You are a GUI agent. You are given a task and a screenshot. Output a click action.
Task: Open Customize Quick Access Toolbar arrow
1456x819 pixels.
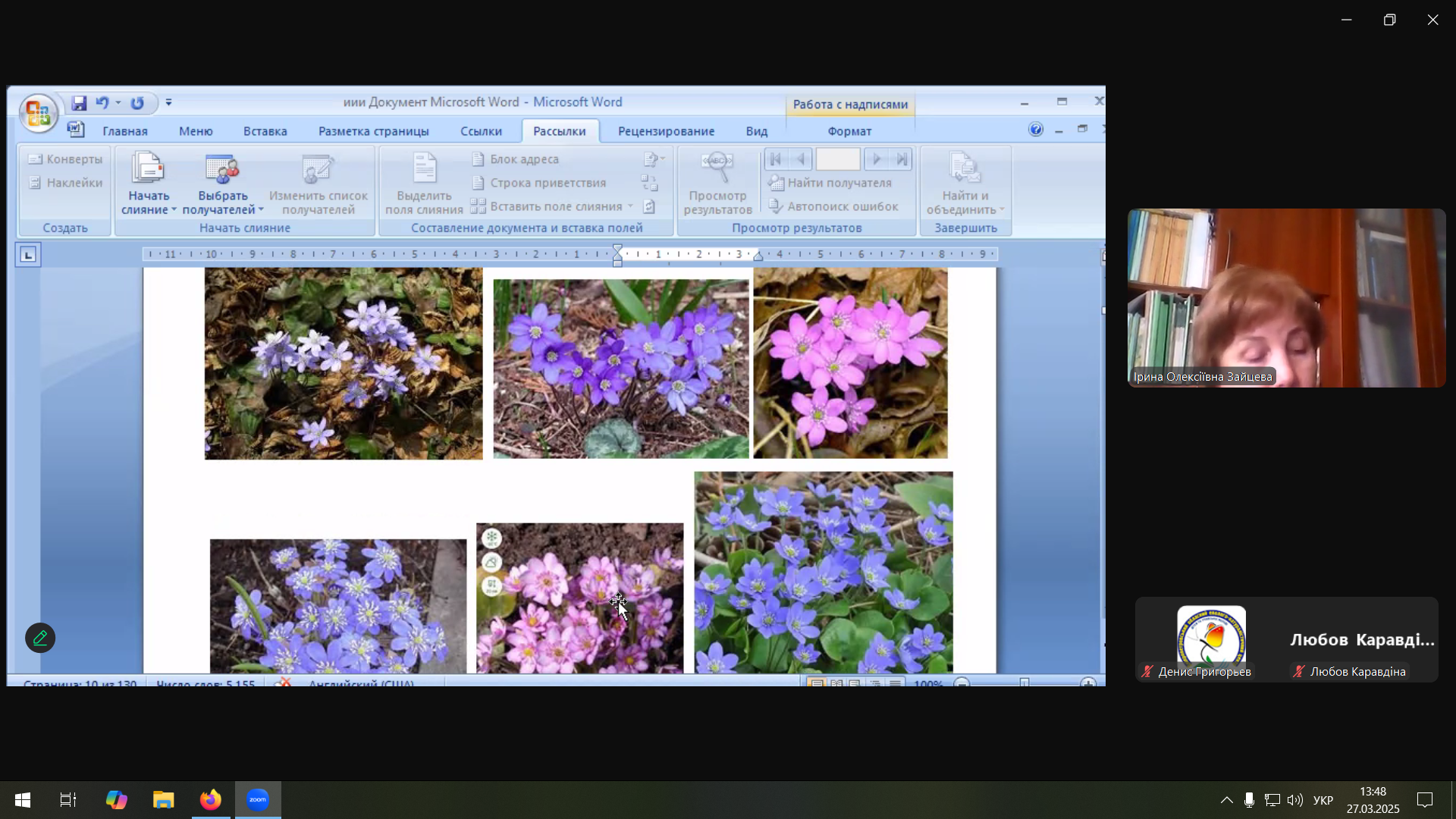pyautogui.click(x=169, y=103)
